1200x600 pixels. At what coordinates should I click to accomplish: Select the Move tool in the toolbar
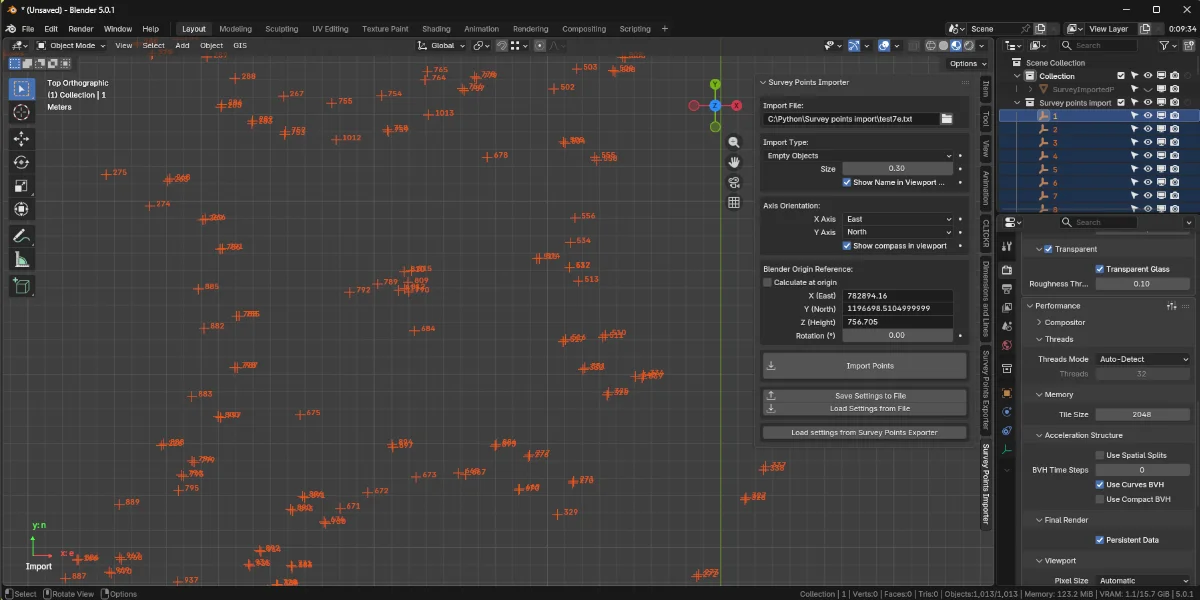(x=20, y=137)
